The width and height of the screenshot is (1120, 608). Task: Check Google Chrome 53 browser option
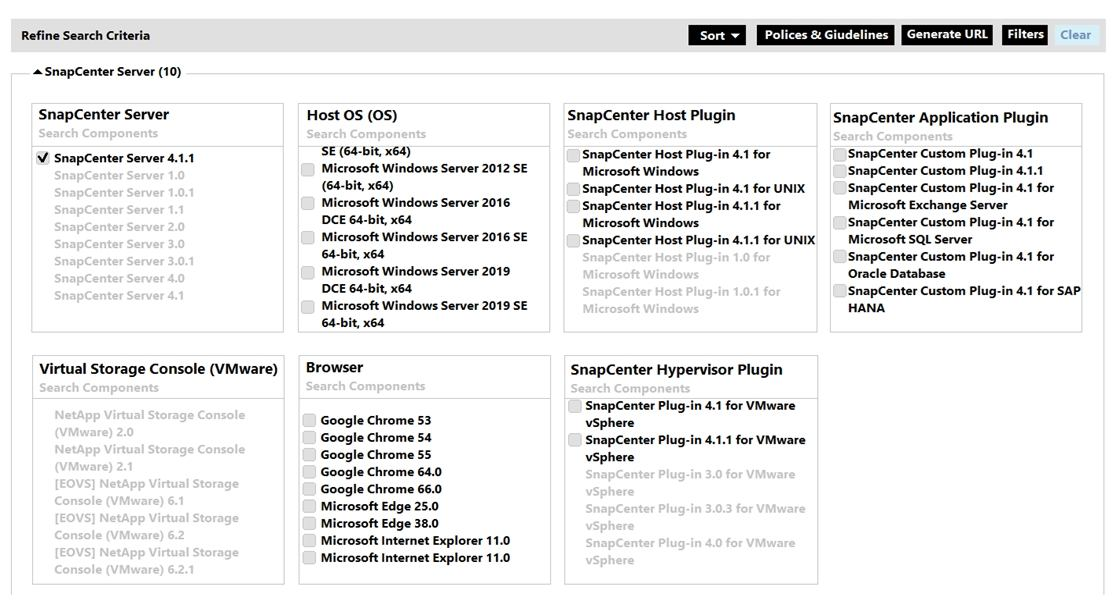[x=310, y=421]
